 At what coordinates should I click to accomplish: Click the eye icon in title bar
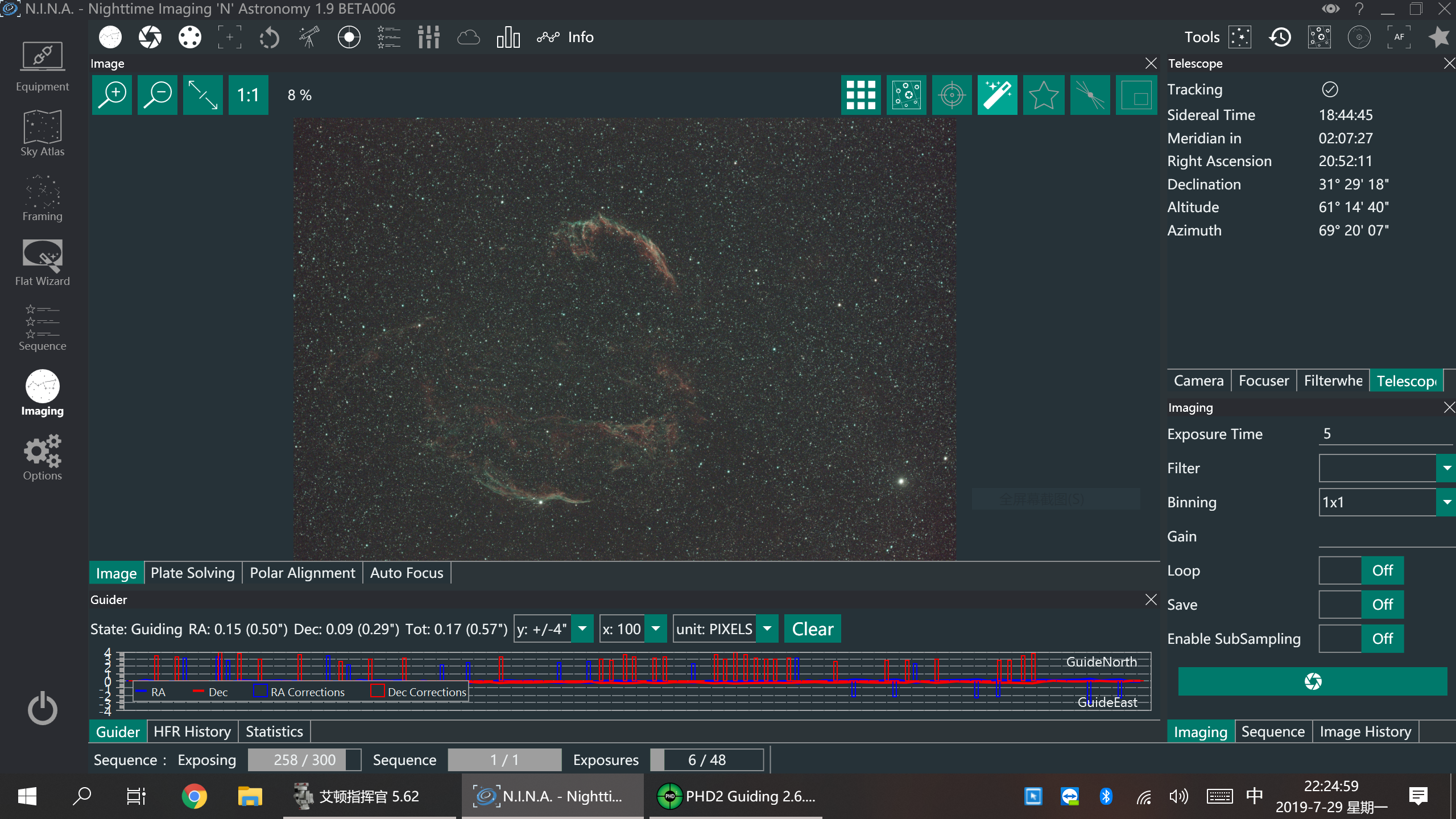(1330, 9)
